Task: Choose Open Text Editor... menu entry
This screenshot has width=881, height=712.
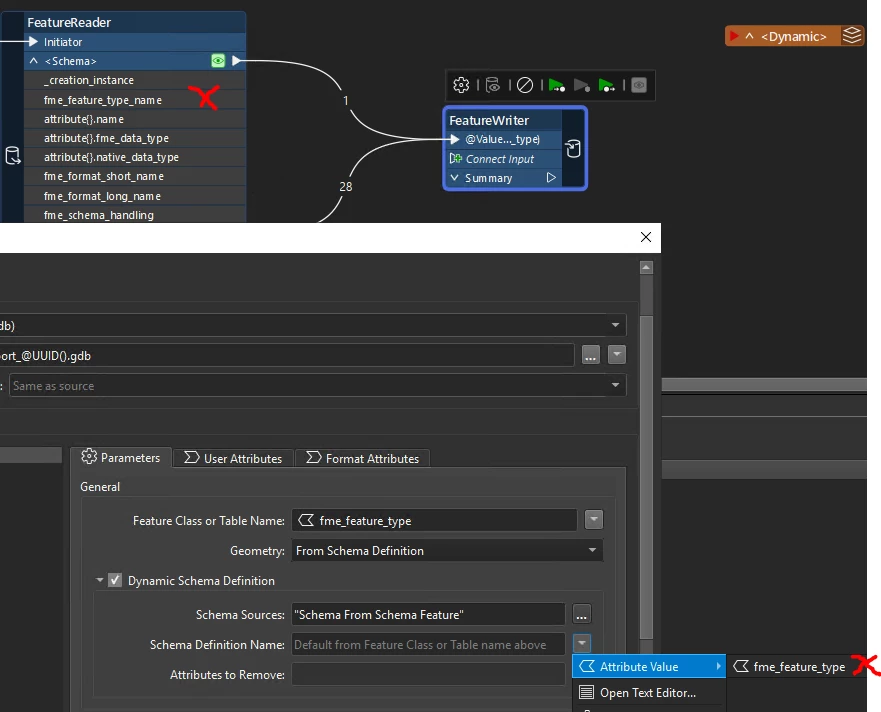Action: pyautogui.click(x=649, y=692)
